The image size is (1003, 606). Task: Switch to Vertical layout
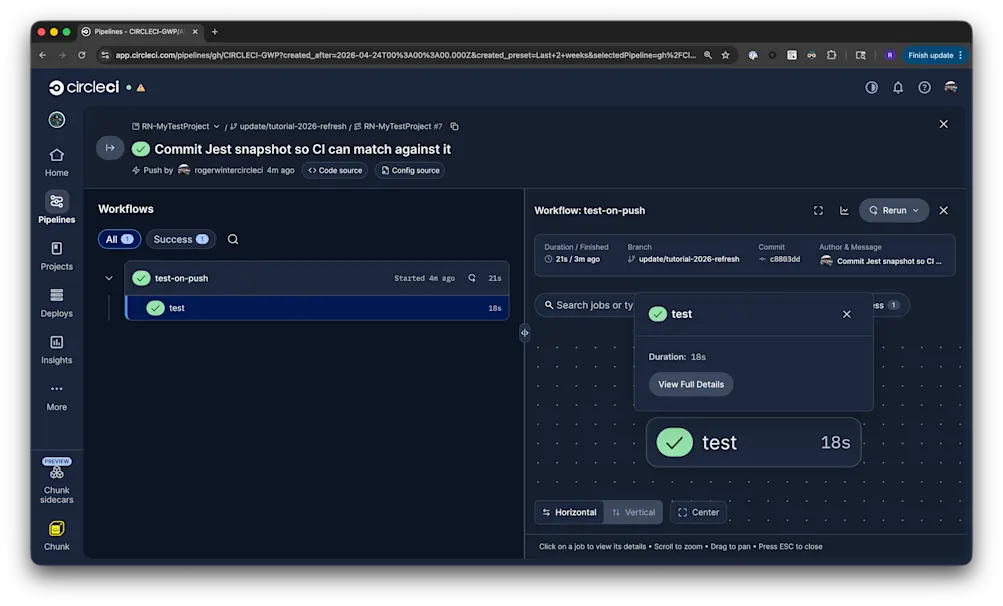click(x=633, y=512)
